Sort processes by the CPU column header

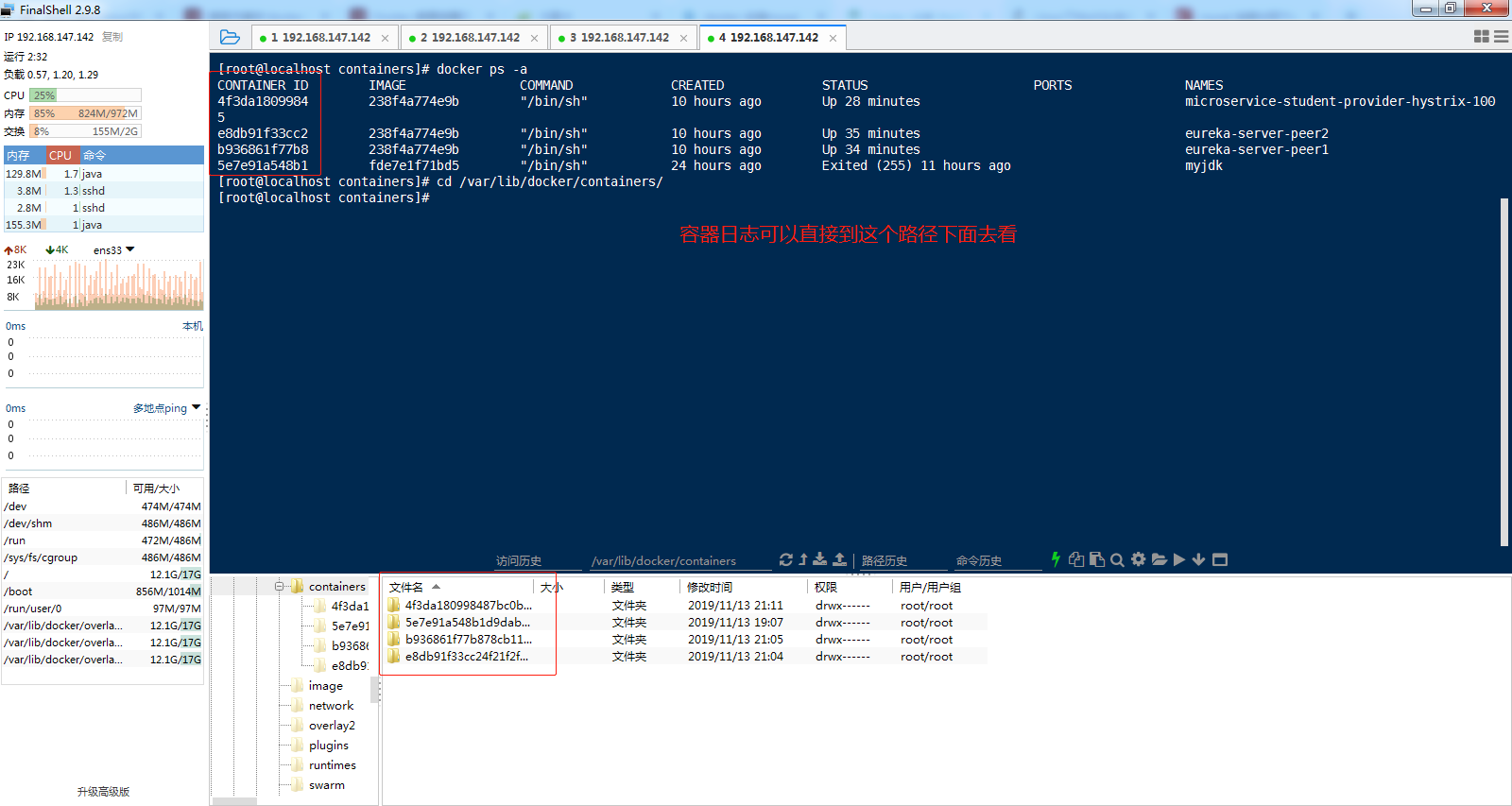[60, 155]
